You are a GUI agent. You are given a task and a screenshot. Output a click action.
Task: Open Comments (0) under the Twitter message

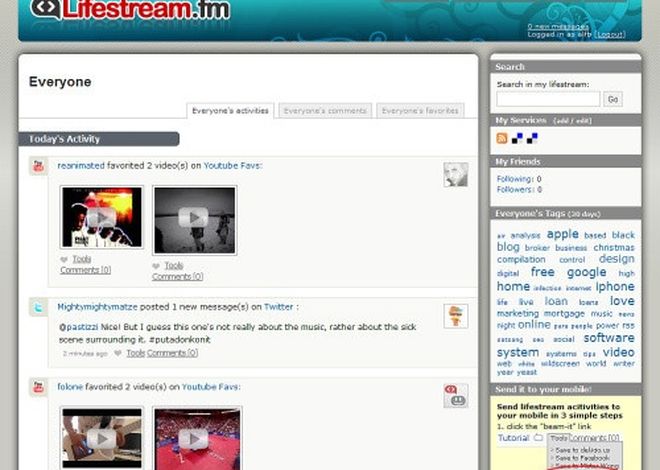coord(173,353)
